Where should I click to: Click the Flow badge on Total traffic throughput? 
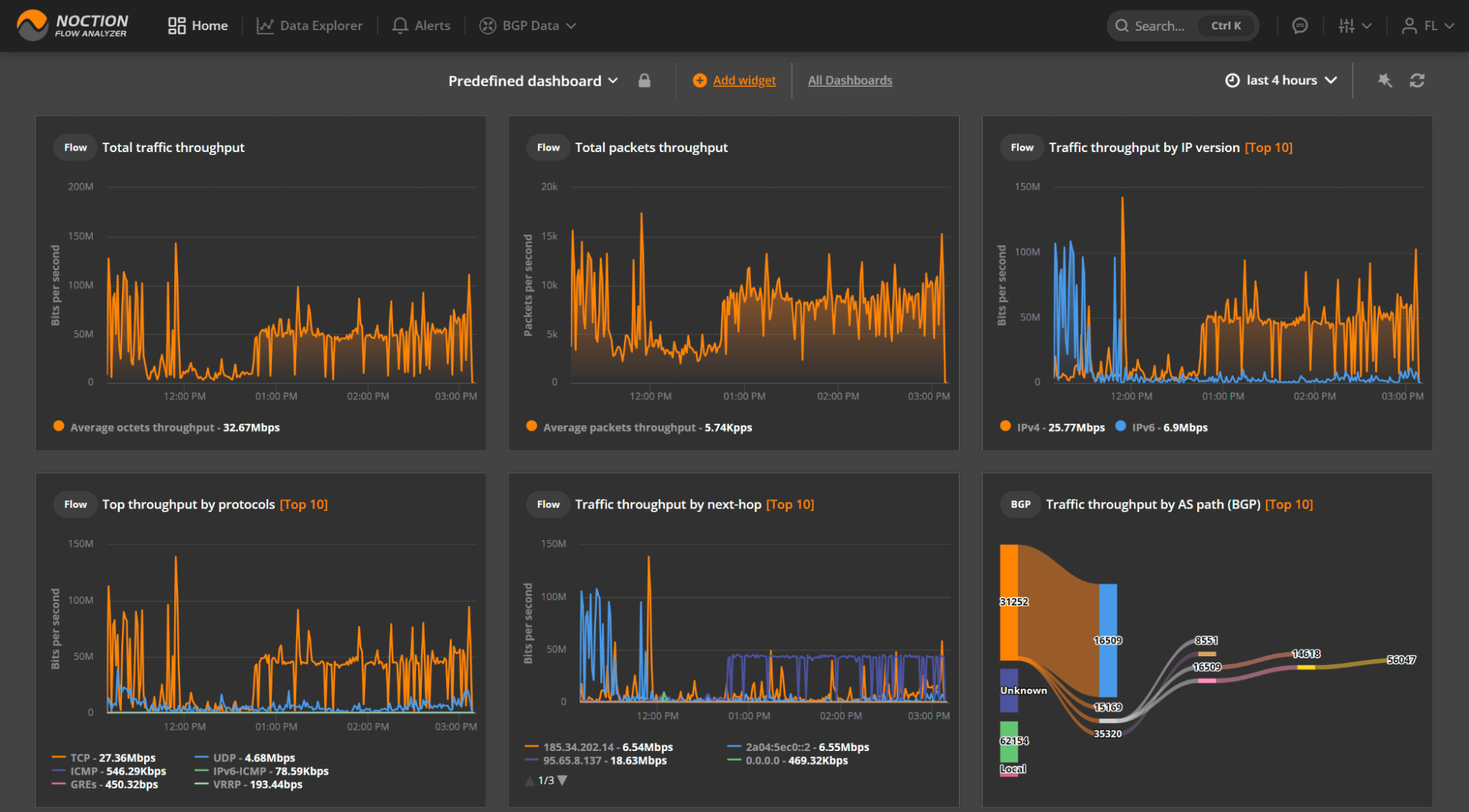pos(75,148)
